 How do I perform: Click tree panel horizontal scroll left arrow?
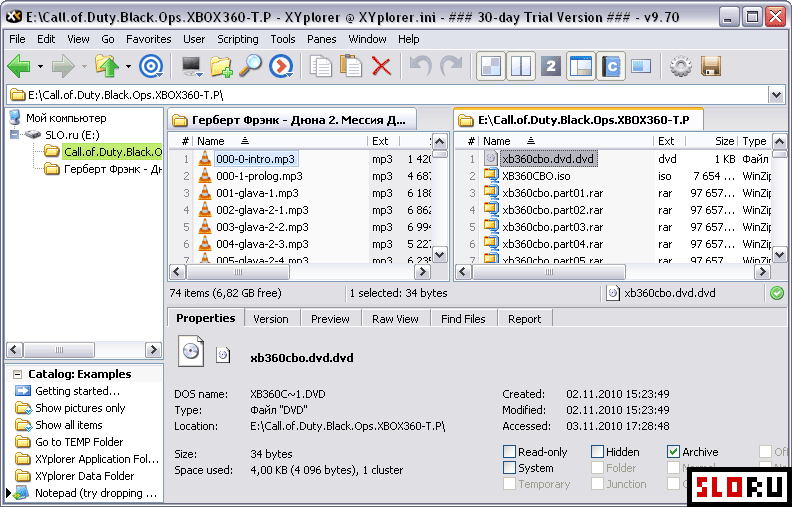(14, 349)
